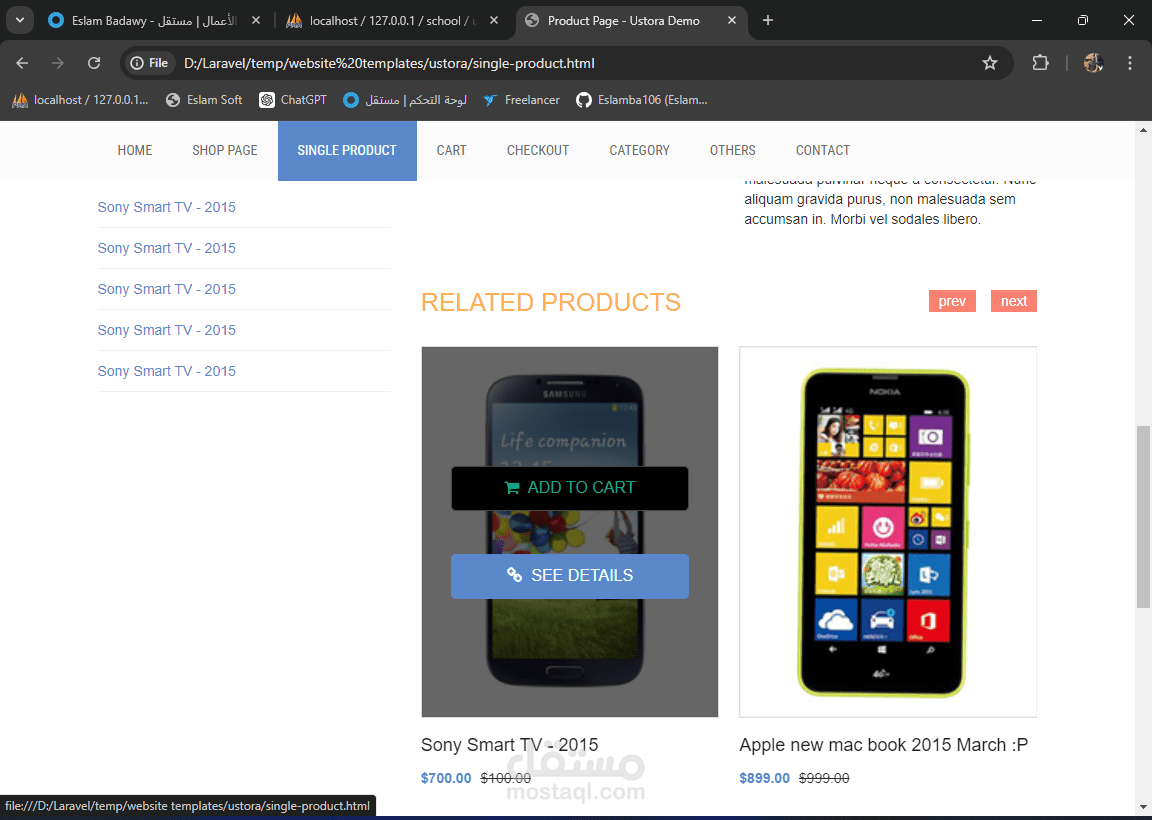
Task: Go to the HOME menu item
Action: [x=135, y=151]
